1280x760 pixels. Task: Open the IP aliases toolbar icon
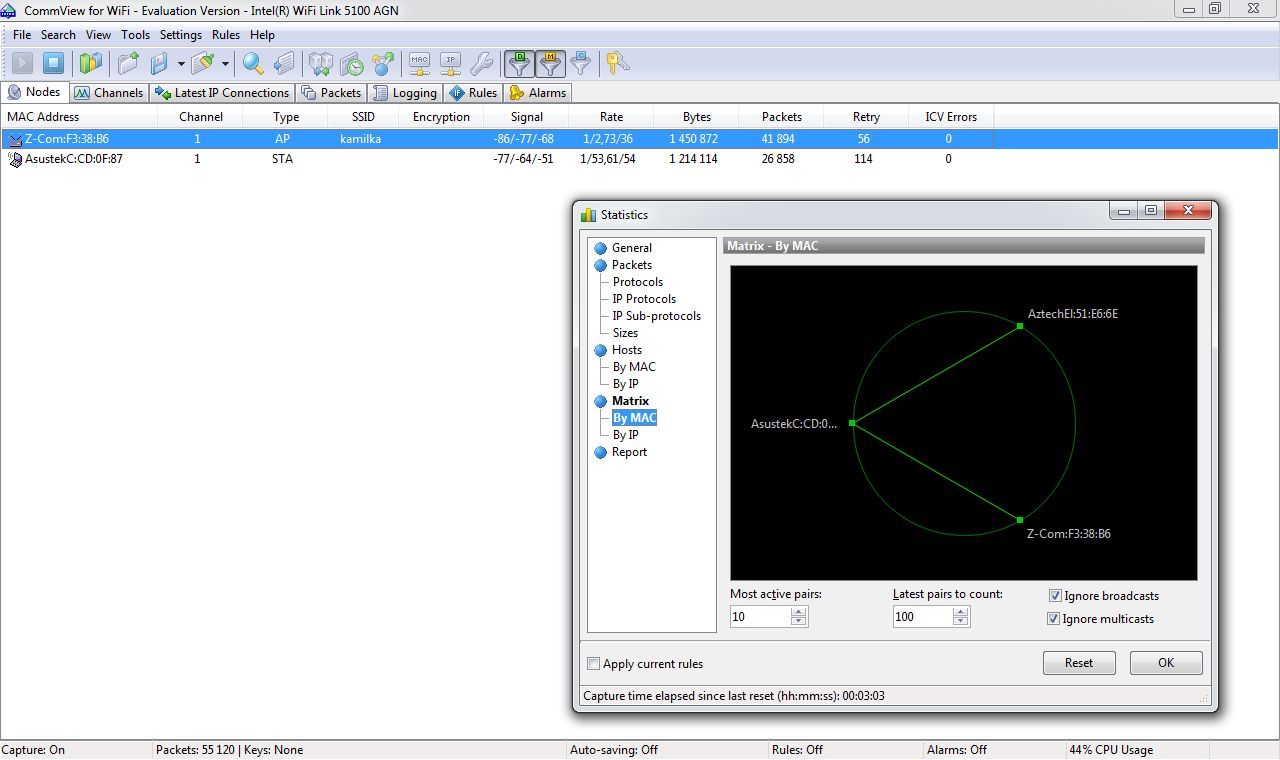(451, 64)
